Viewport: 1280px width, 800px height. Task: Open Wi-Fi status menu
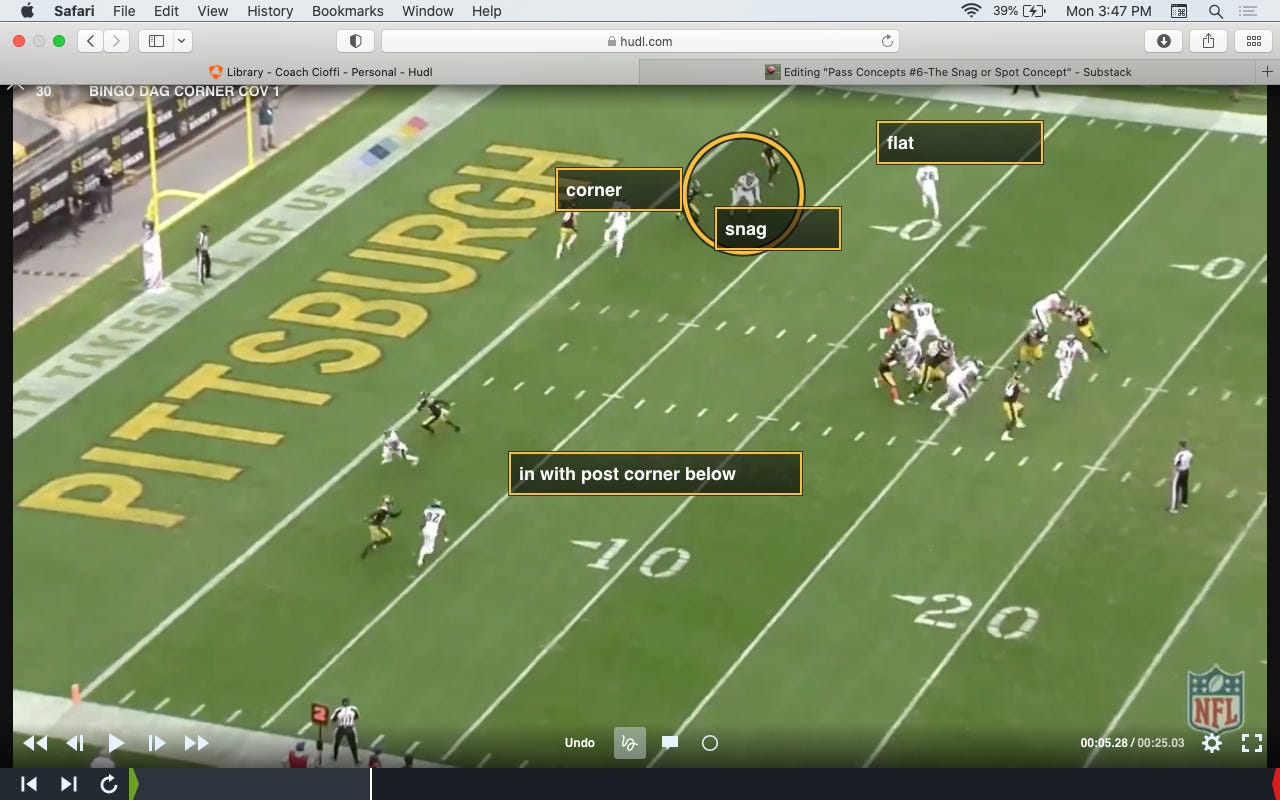click(x=971, y=11)
